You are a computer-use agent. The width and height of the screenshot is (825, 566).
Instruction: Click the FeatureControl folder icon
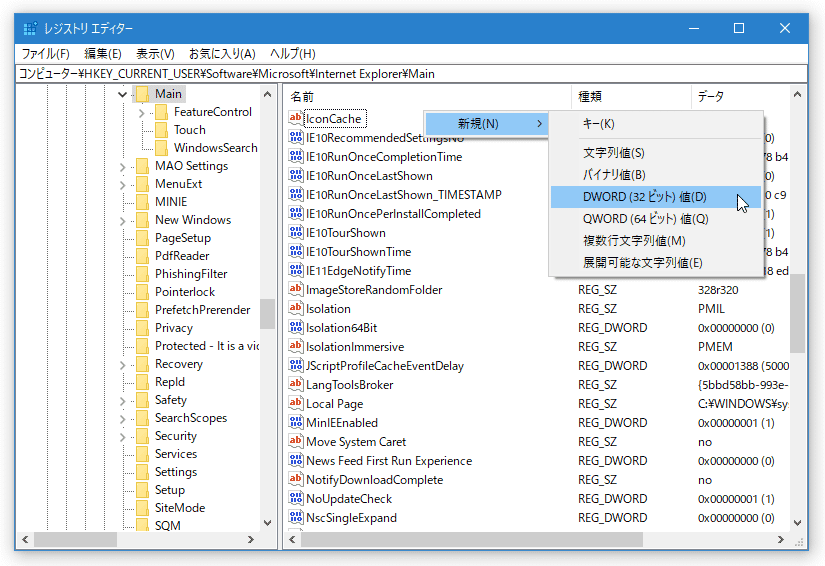point(161,112)
